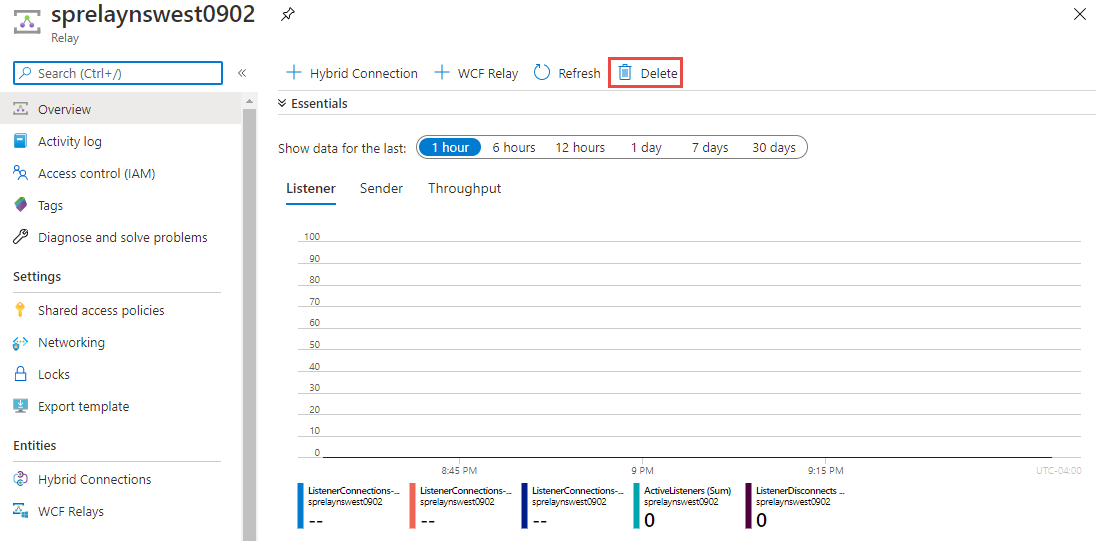Add a new WCF Relay
The image size is (1111, 541).
click(476, 73)
